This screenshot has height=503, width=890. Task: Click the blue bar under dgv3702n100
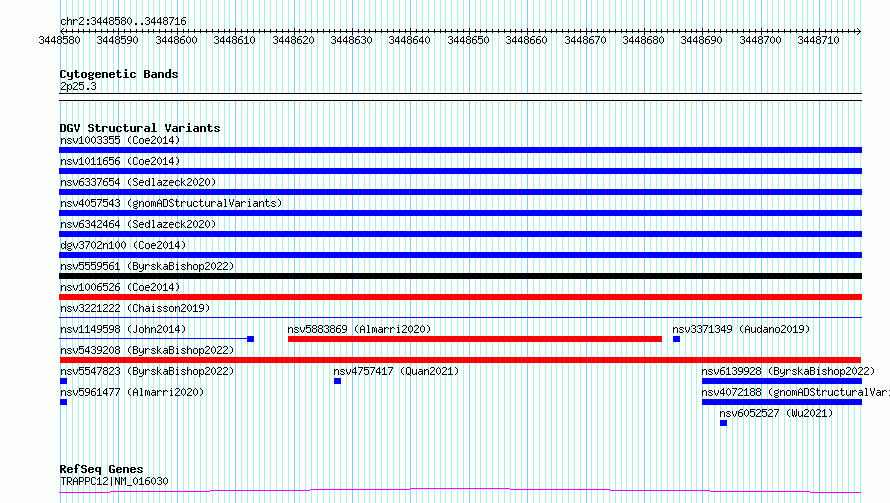[460, 255]
